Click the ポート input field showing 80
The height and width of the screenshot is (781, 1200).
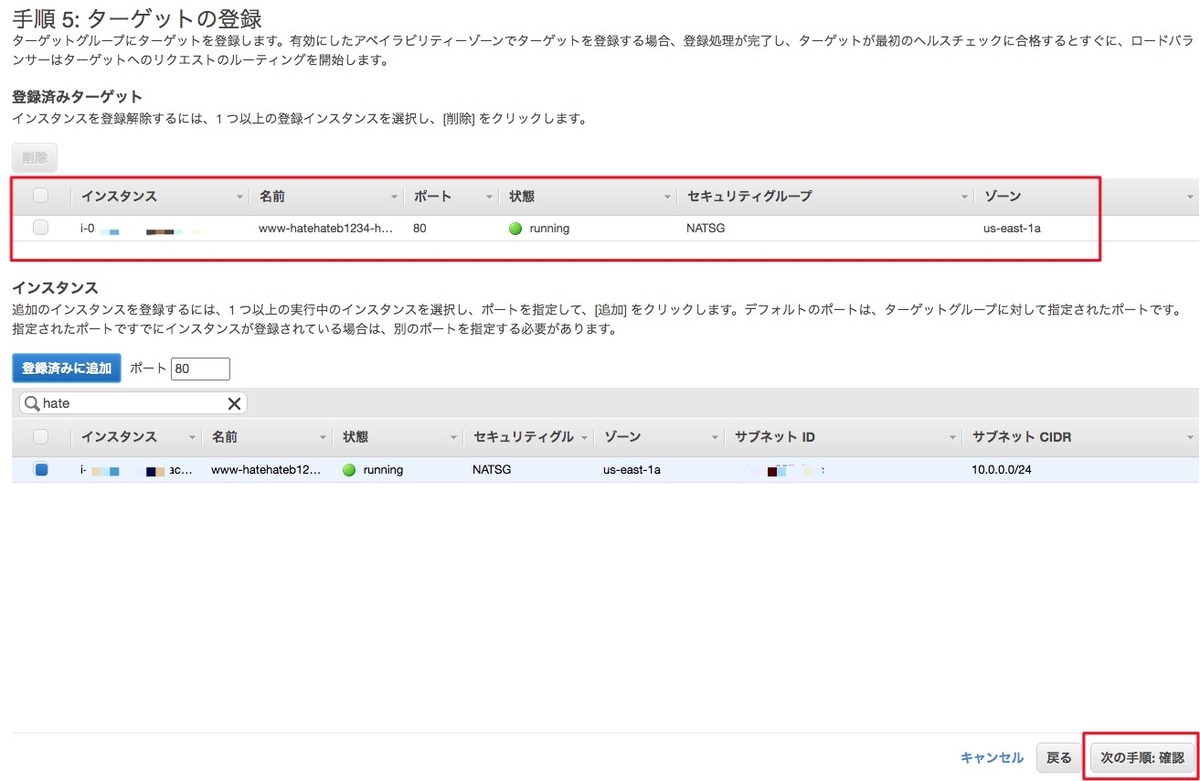click(200, 368)
